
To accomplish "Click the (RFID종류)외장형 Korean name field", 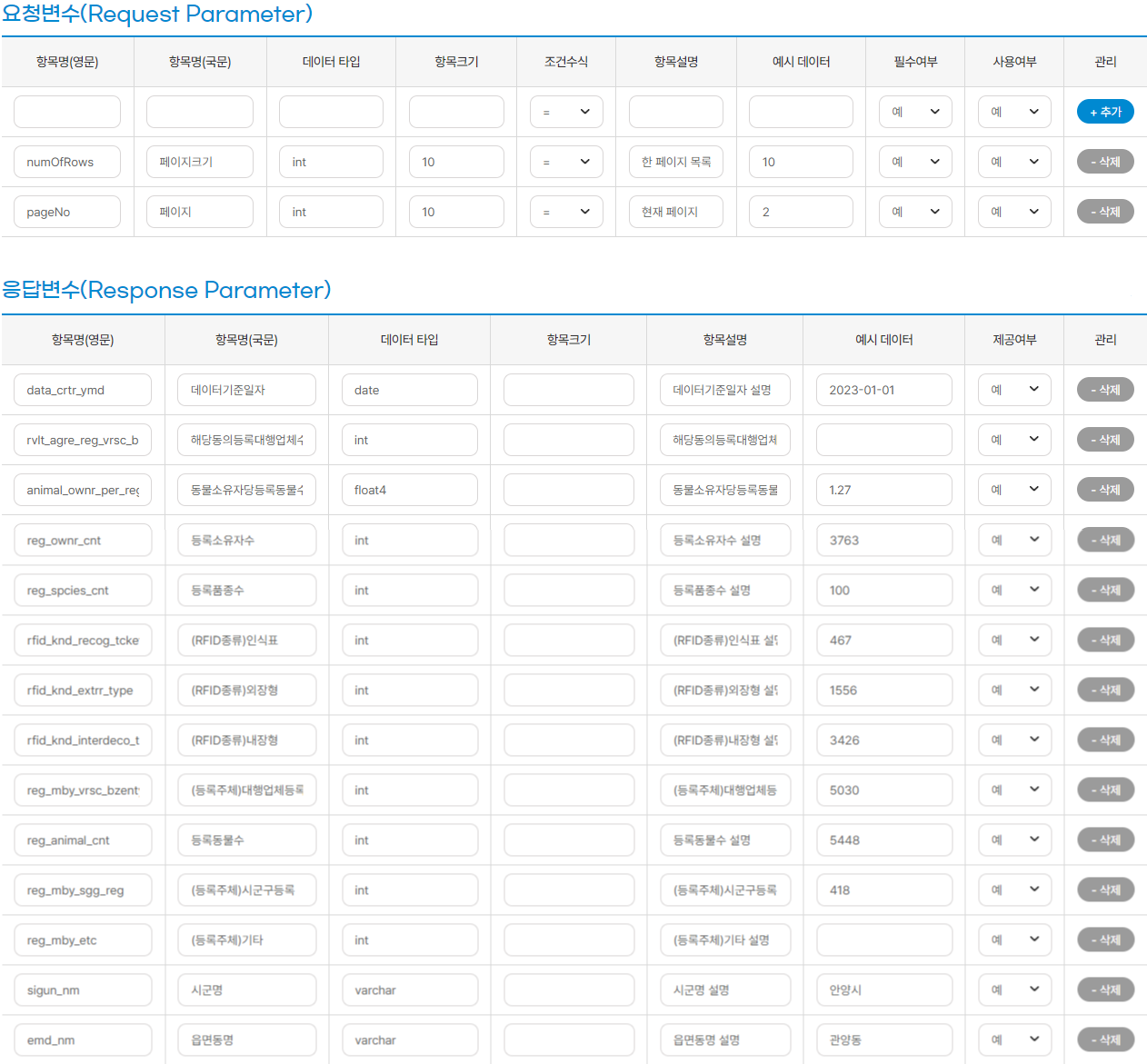I will (247, 690).
